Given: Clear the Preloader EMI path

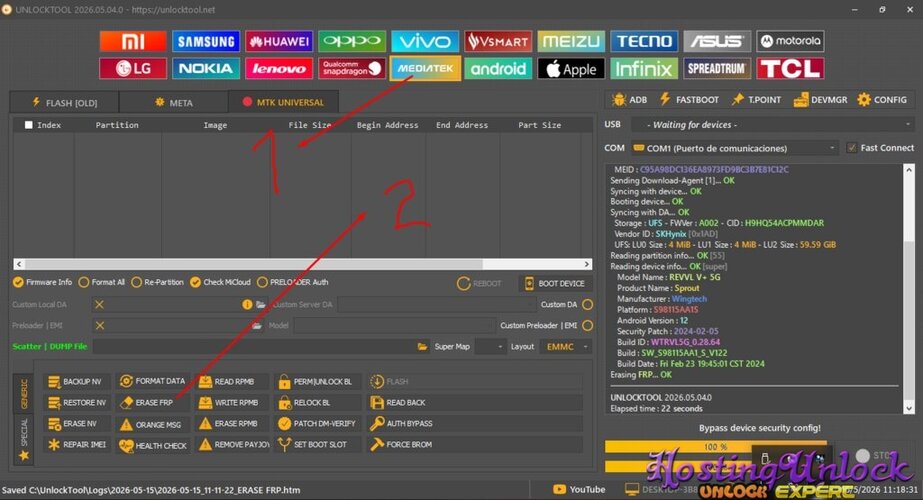Looking at the screenshot, I should pyautogui.click(x=100, y=325).
